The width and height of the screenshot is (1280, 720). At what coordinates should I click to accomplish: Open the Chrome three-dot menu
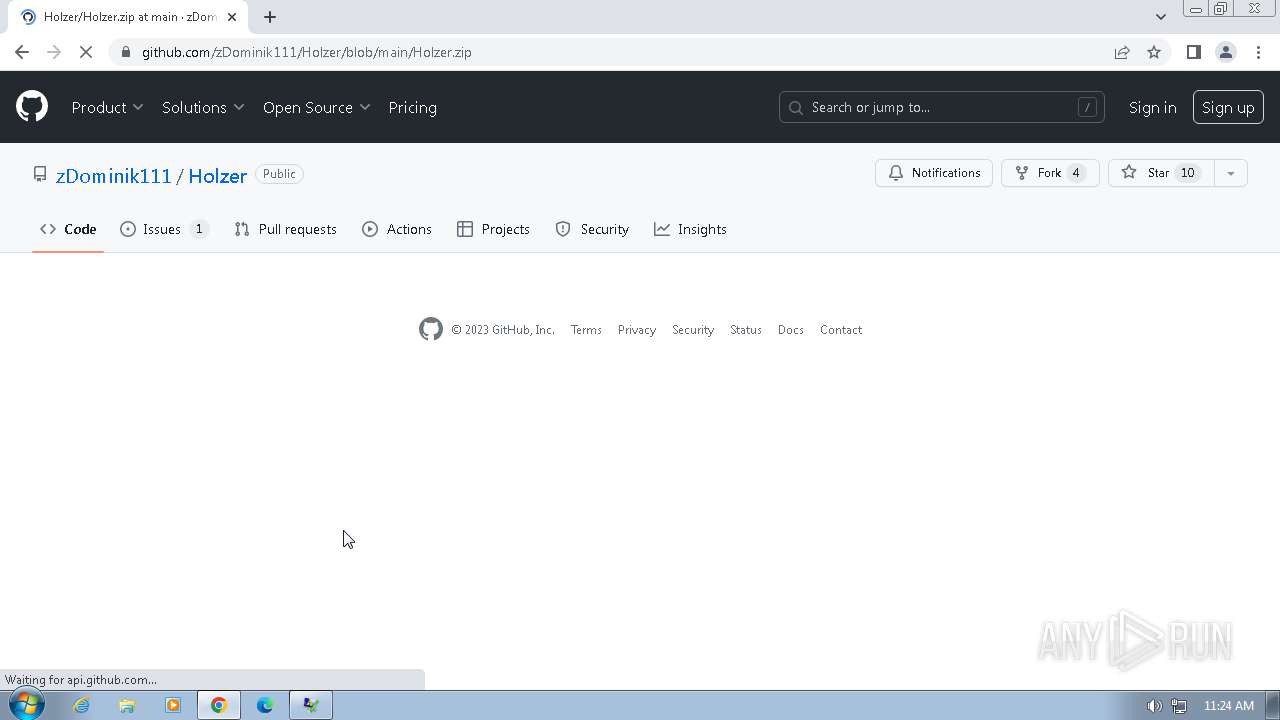(x=1257, y=52)
